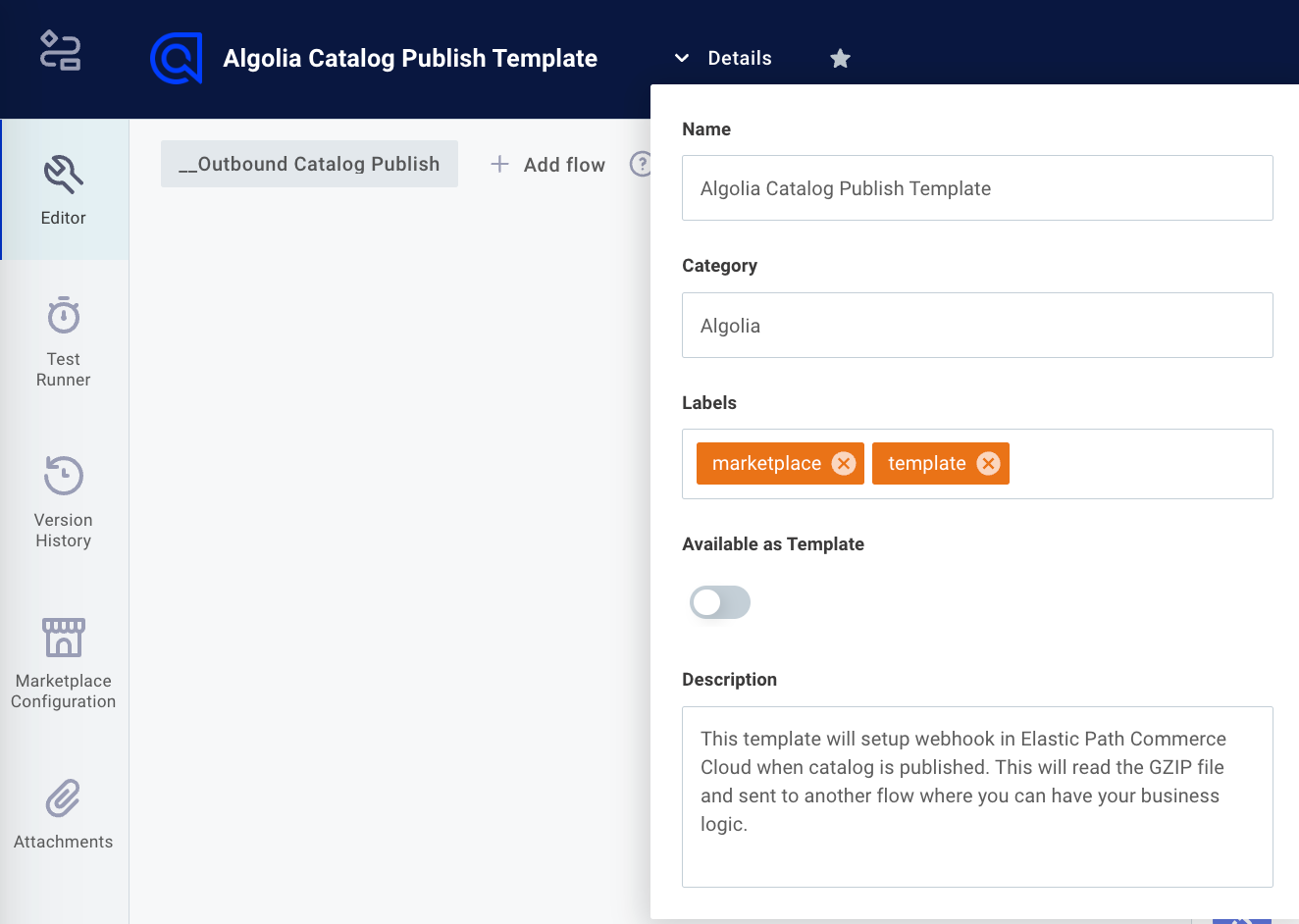The image size is (1299, 924).
Task: Click the help question mark icon
Action: coord(641,164)
